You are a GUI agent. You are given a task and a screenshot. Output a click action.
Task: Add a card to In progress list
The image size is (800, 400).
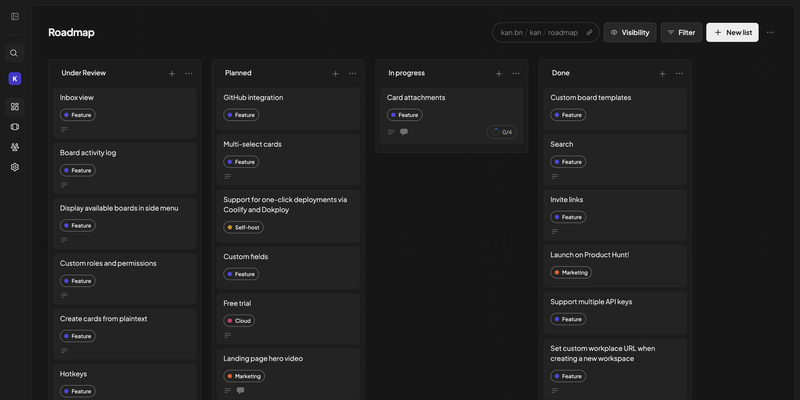point(499,73)
